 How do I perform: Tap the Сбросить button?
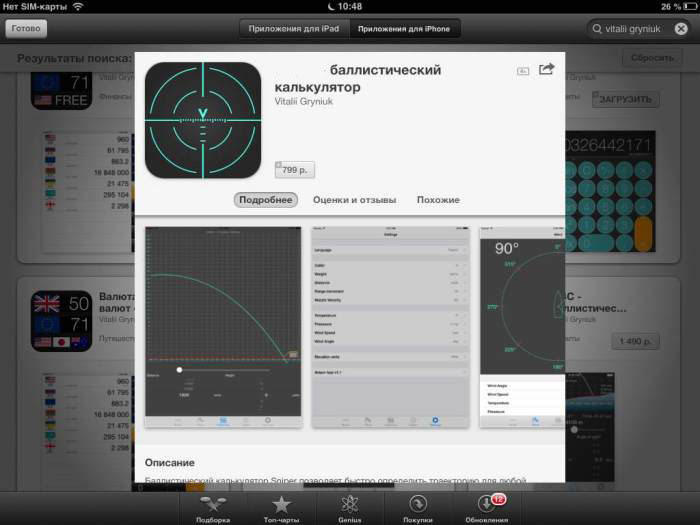click(652, 58)
